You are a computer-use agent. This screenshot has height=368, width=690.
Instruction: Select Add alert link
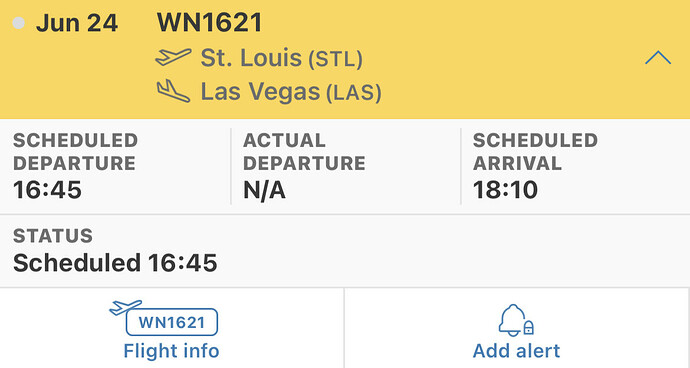point(516,351)
